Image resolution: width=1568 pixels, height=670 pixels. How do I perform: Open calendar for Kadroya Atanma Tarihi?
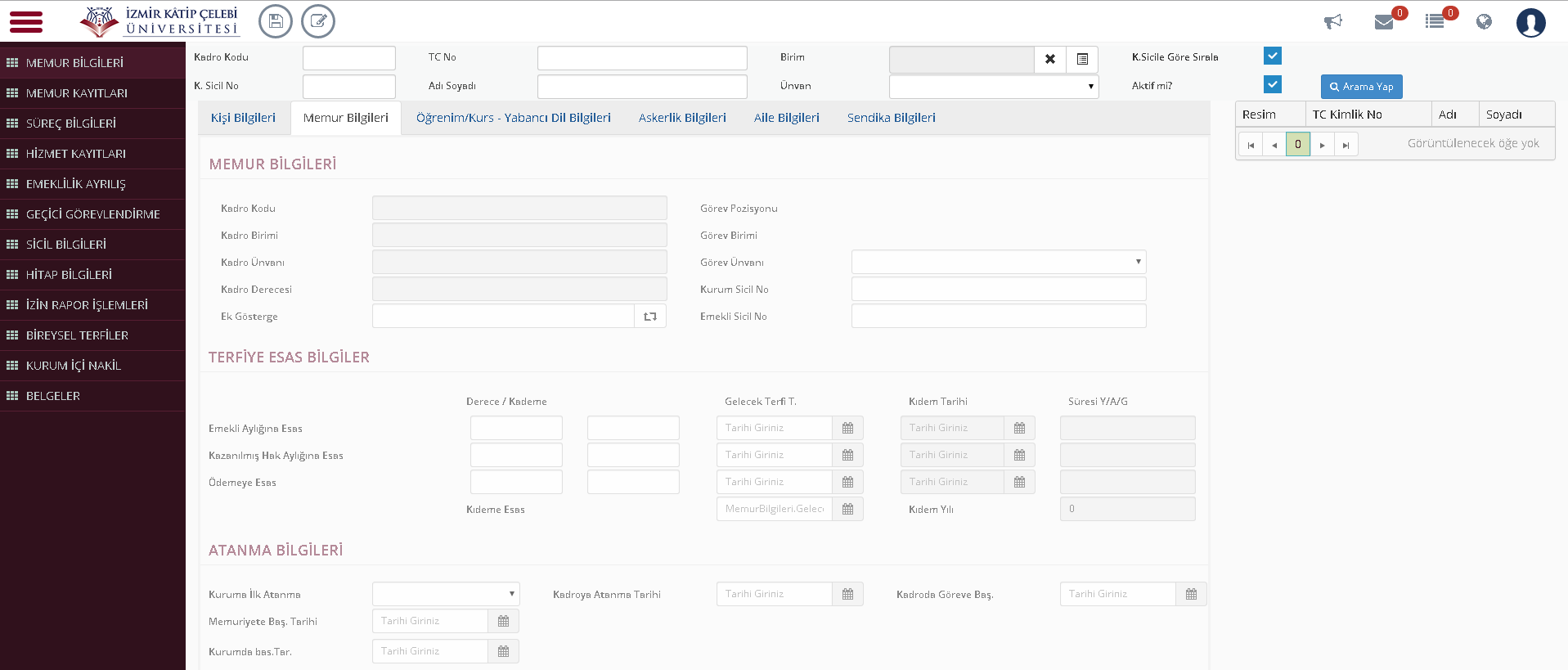pos(847,594)
